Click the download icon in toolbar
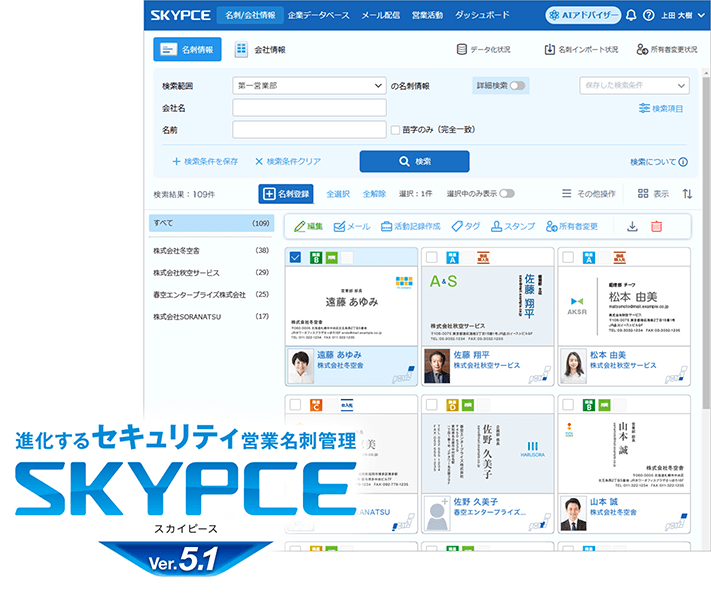 (633, 227)
